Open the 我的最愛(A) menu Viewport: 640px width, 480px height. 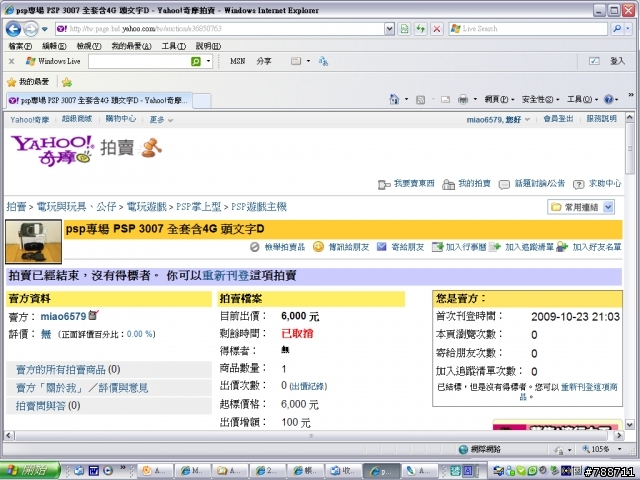131,46
